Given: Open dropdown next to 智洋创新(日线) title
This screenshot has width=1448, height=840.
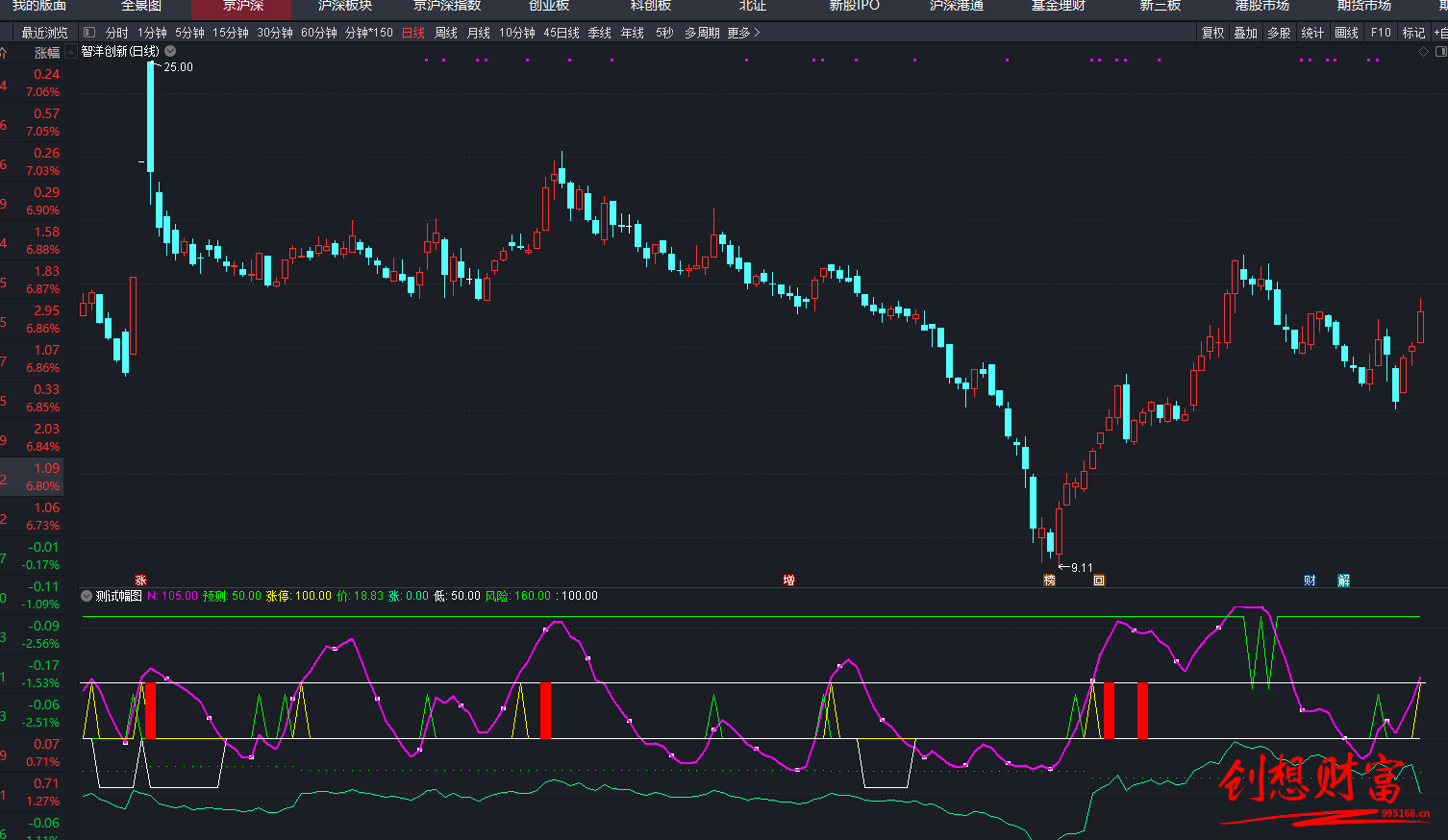Looking at the screenshot, I should (x=170, y=51).
